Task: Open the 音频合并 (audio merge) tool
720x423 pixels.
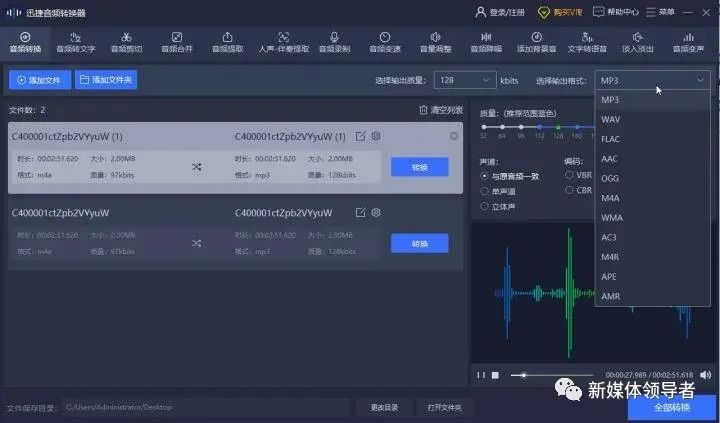Action: 177,41
